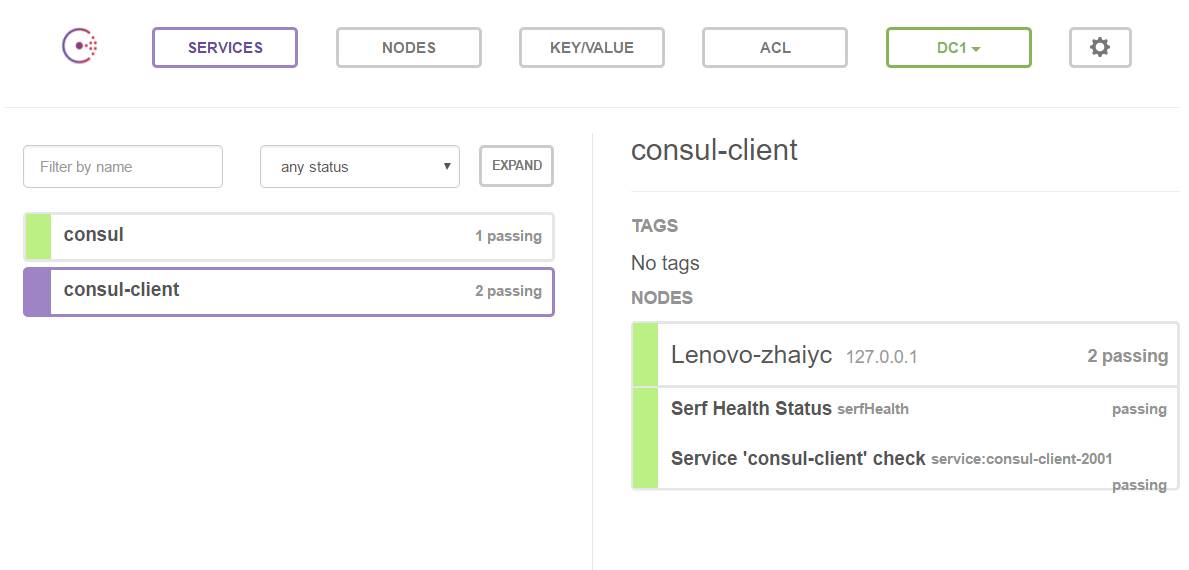Open the ACL tab
Viewport: 1189px width, 570px height.
774,47
